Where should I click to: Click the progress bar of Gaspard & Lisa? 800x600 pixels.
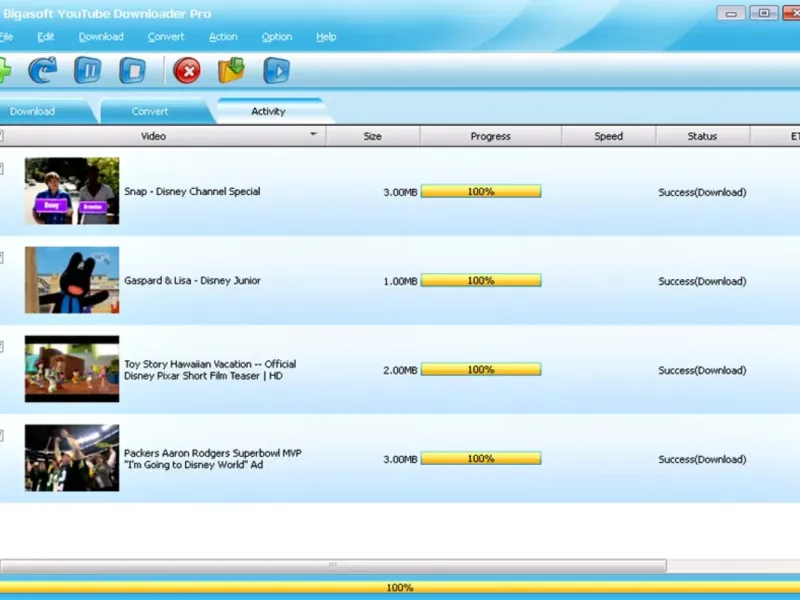(x=481, y=281)
